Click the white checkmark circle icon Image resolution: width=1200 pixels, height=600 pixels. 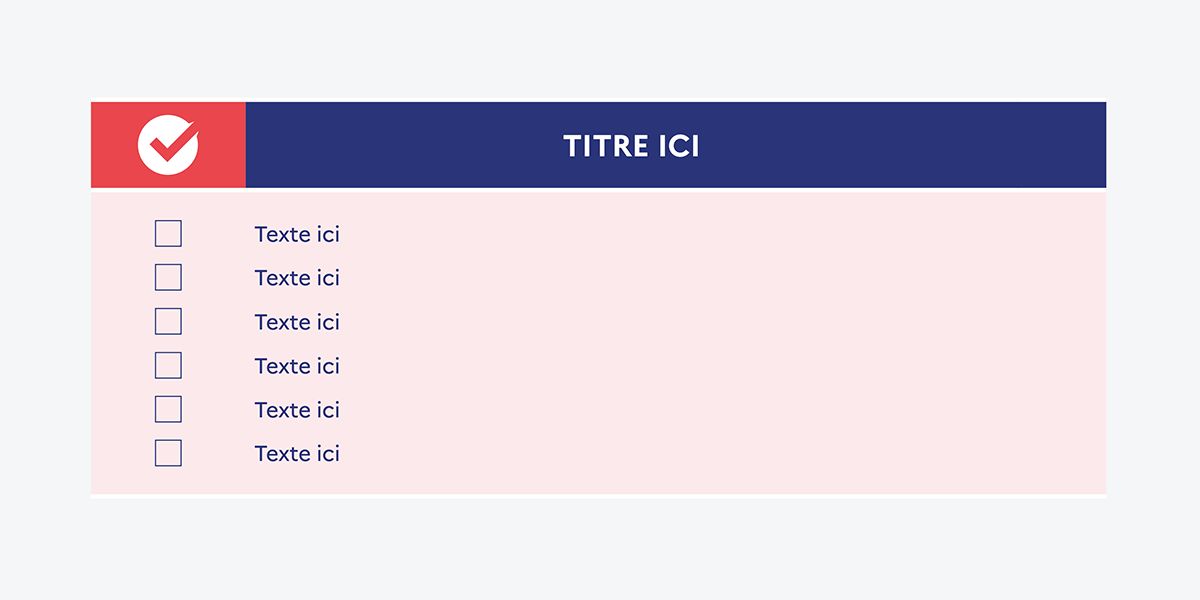168,145
